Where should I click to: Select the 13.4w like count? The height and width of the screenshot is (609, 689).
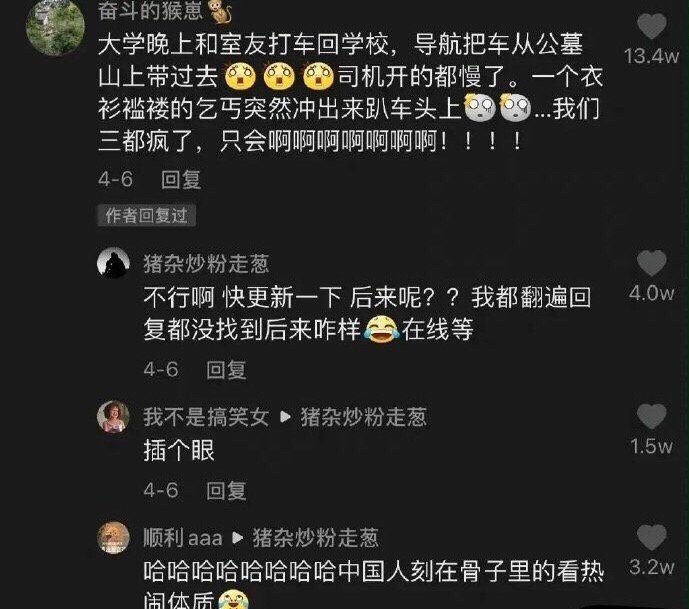click(x=651, y=56)
